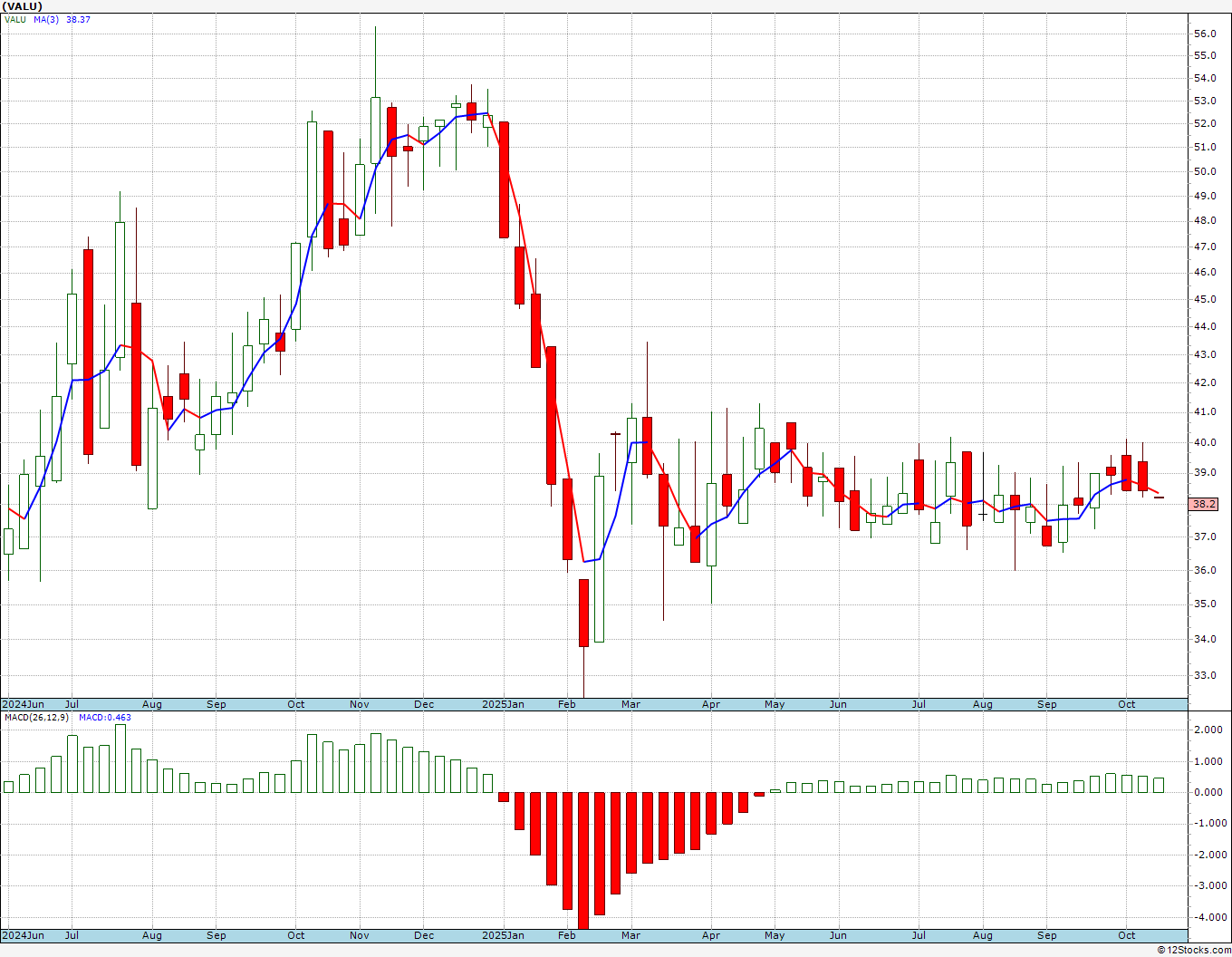Select "Mar" on the MACD panel time axis
This screenshot has width=1232, height=957.
[630, 935]
